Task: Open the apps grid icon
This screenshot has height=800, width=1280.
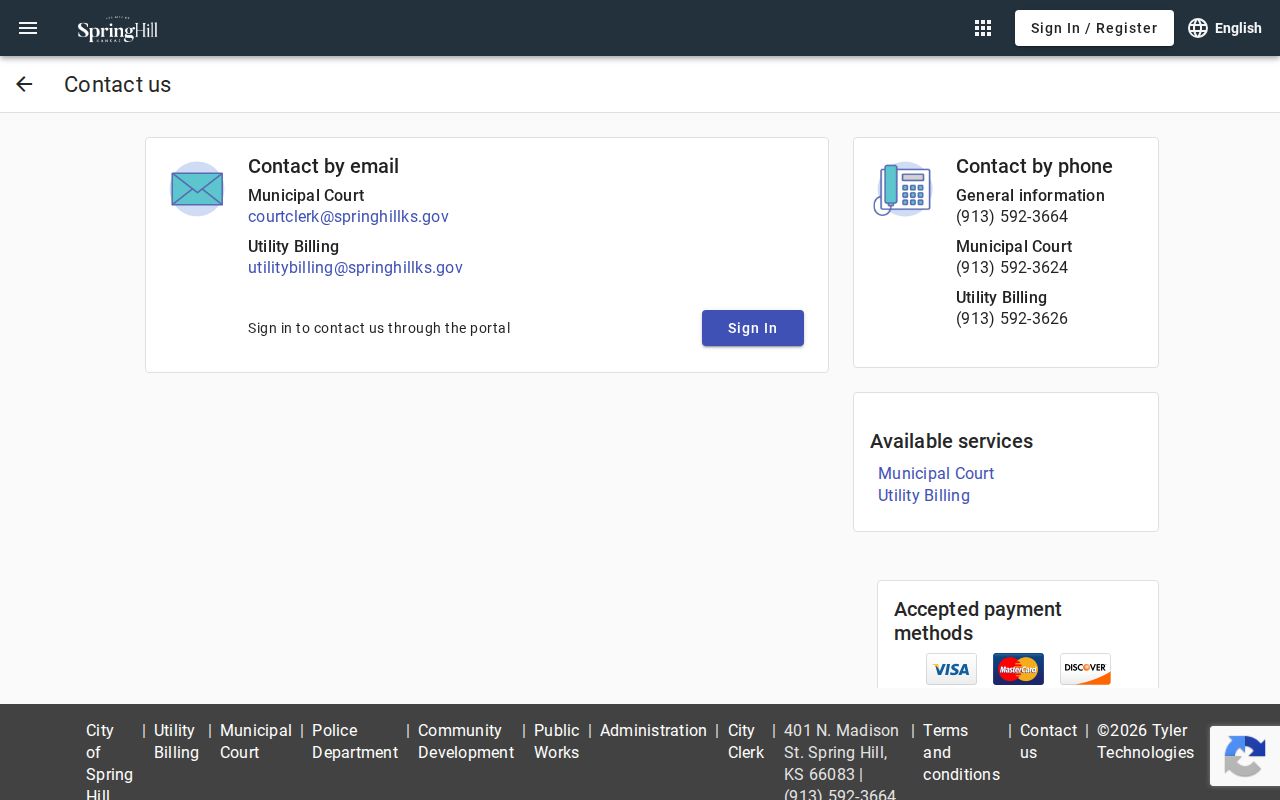Action: tap(983, 28)
